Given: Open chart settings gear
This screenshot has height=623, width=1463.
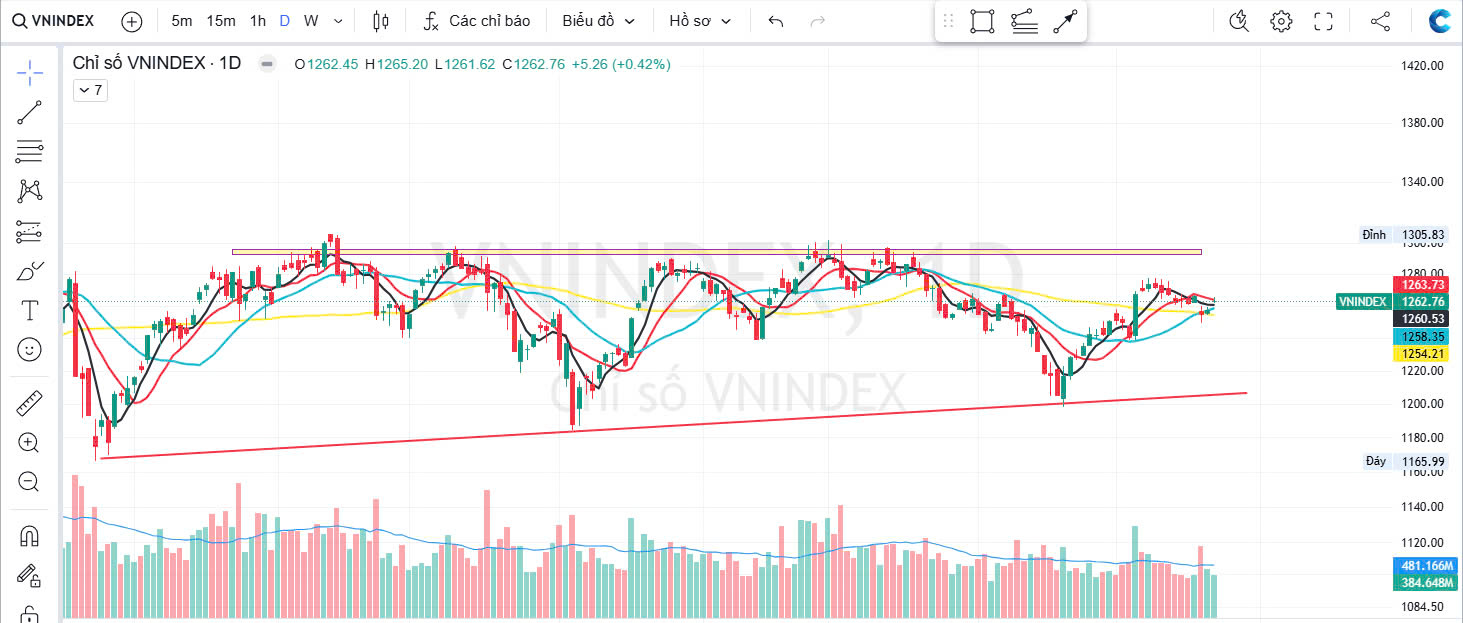Looking at the screenshot, I should (1281, 21).
